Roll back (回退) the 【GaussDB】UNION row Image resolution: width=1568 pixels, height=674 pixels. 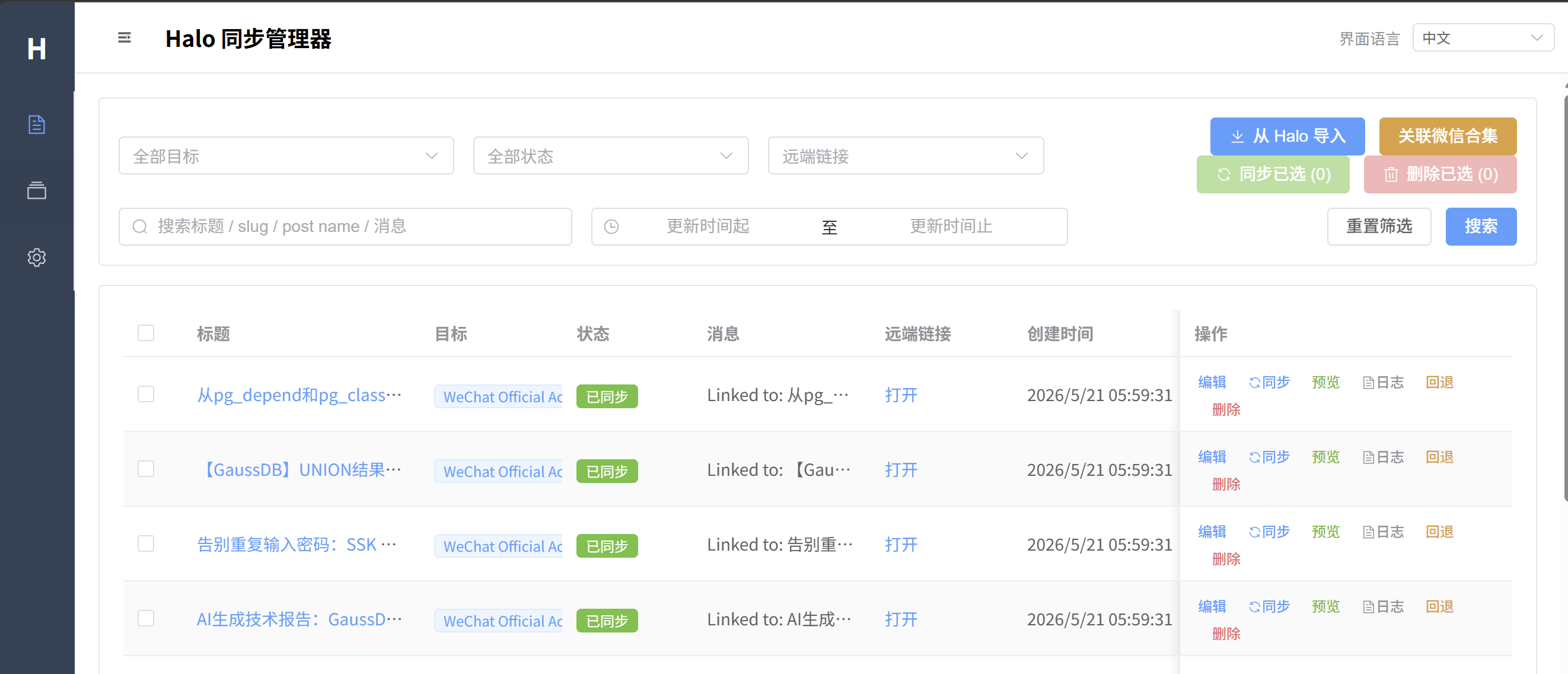click(x=1439, y=457)
